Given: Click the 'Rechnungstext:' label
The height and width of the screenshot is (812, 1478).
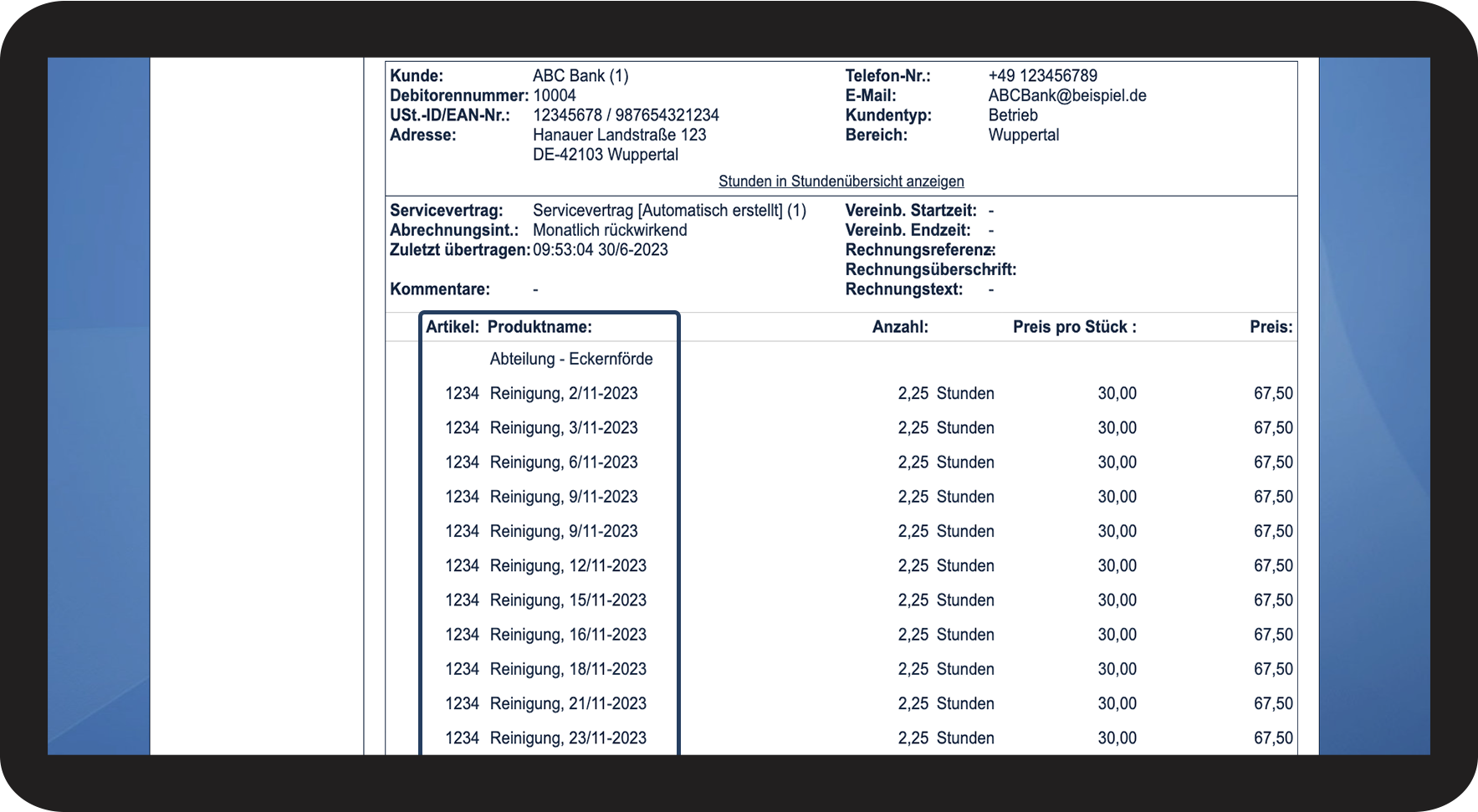Looking at the screenshot, I should [904, 289].
